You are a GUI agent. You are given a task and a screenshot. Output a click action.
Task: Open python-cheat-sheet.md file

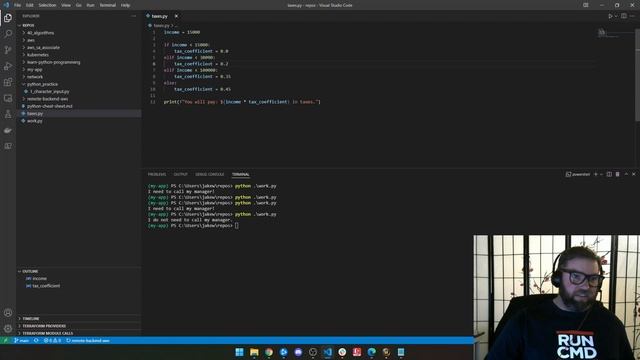[x=49, y=107]
